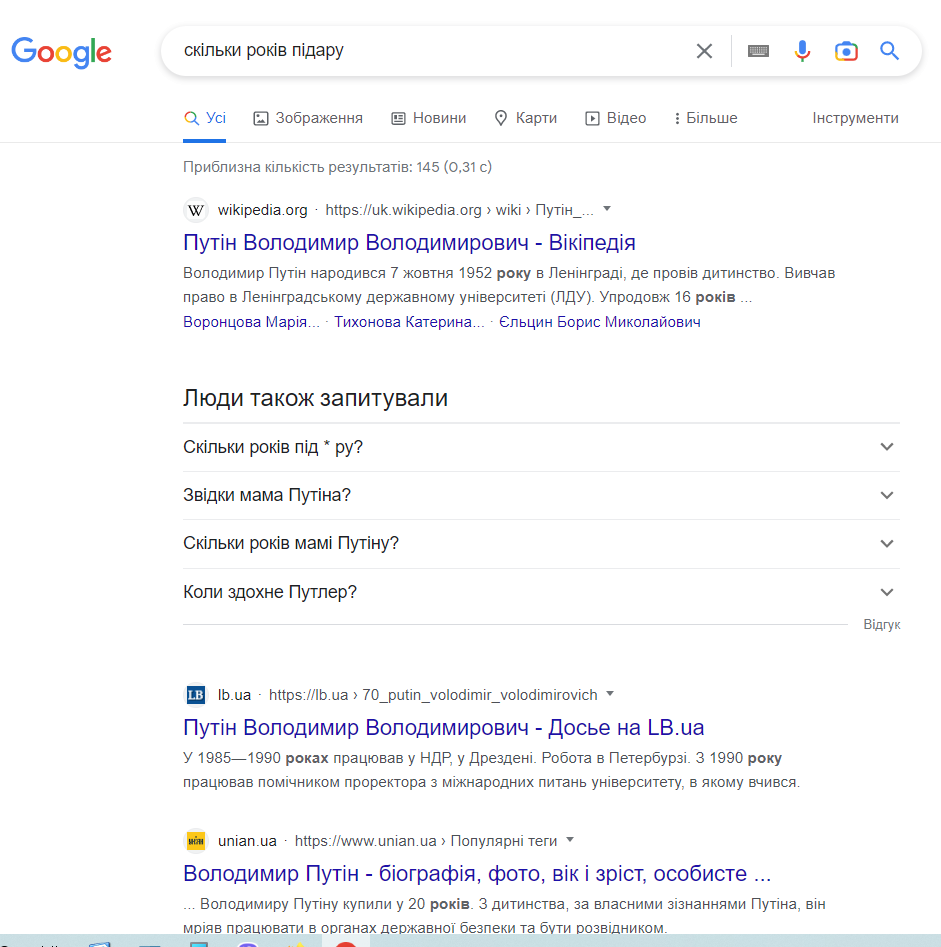Switch to Новини tab
Image resolution: width=941 pixels, height=947 pixels.
tap(429, 118)
